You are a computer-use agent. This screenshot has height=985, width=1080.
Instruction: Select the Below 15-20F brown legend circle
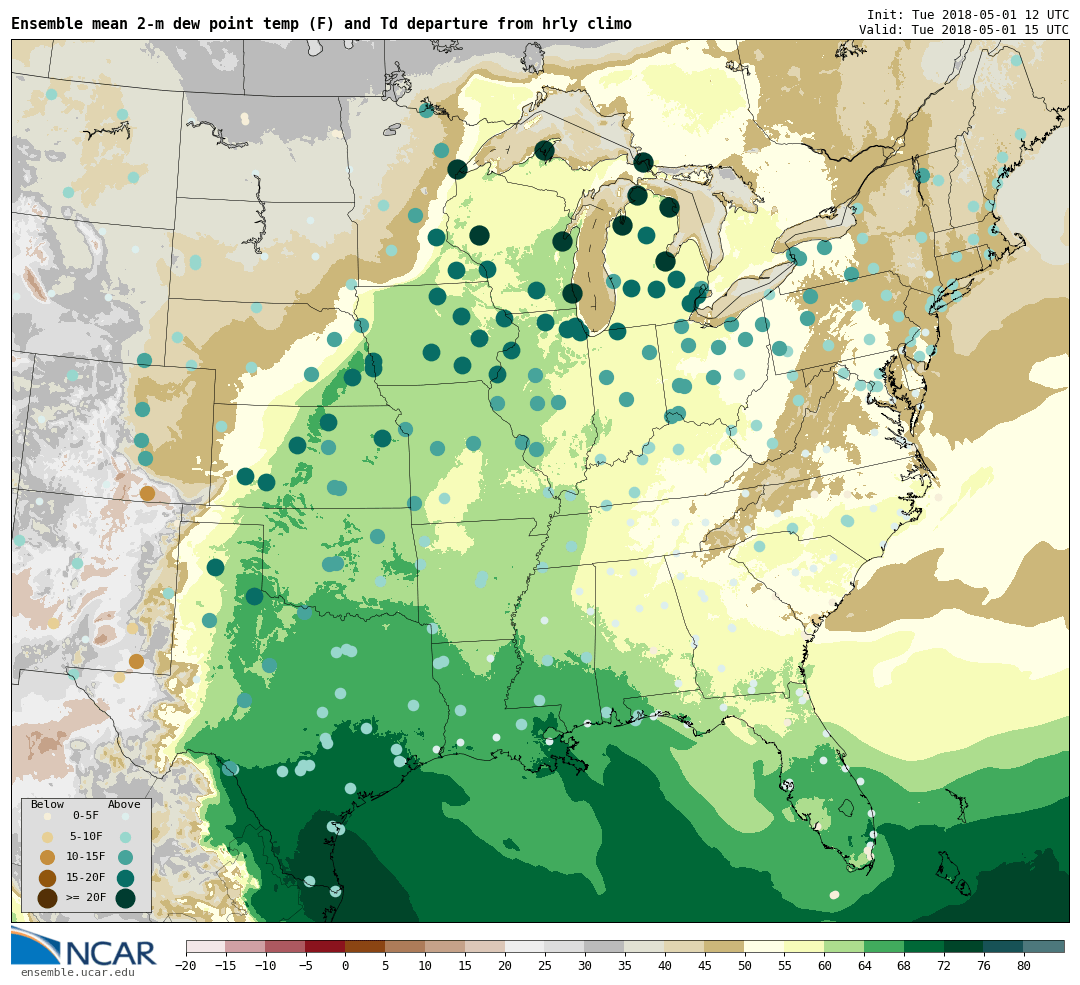(x=48, y=878)
